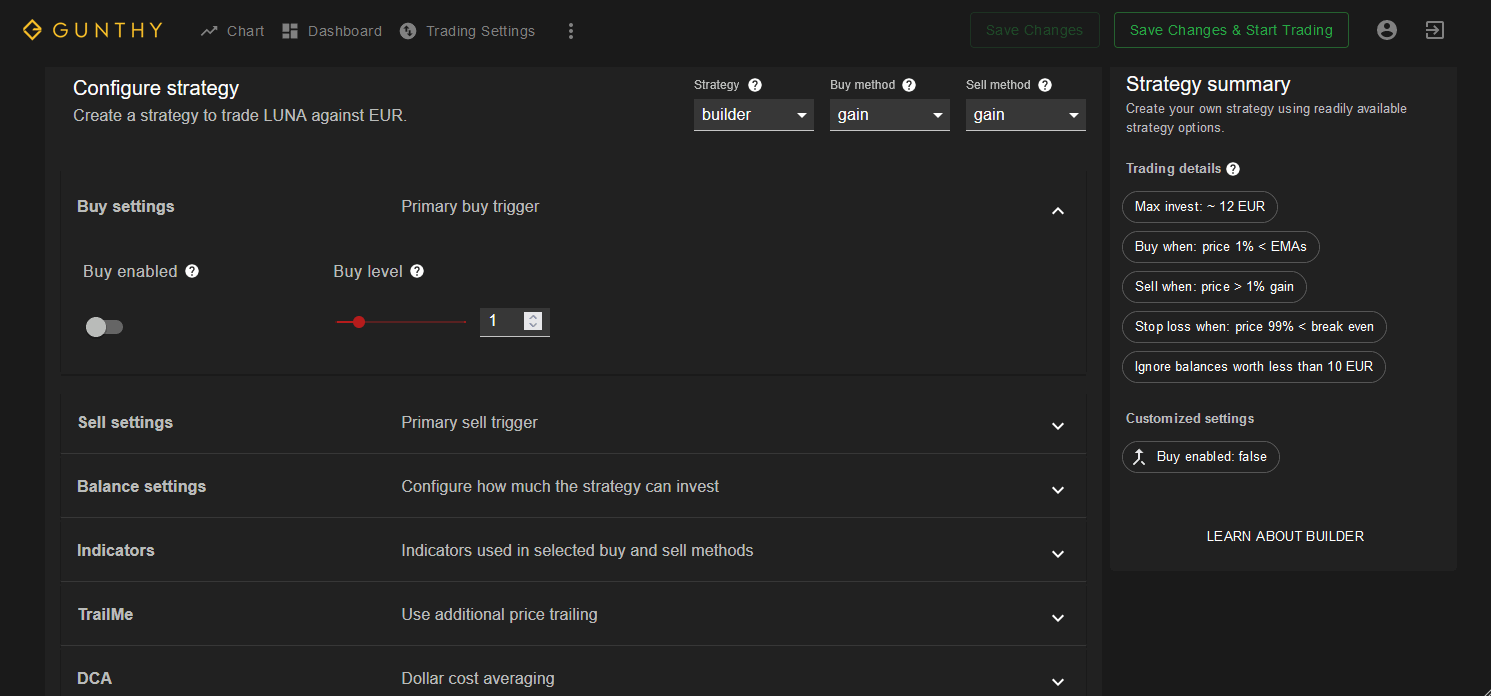Expand the TrailMe section
1491x696 pixels.
click(574, 614)
